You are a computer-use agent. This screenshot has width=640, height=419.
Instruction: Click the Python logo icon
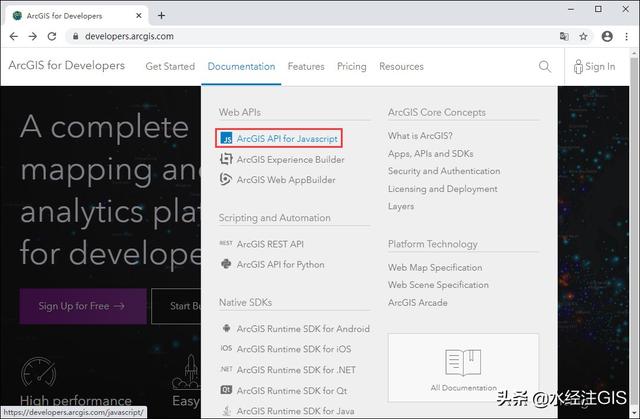[226, 264]
